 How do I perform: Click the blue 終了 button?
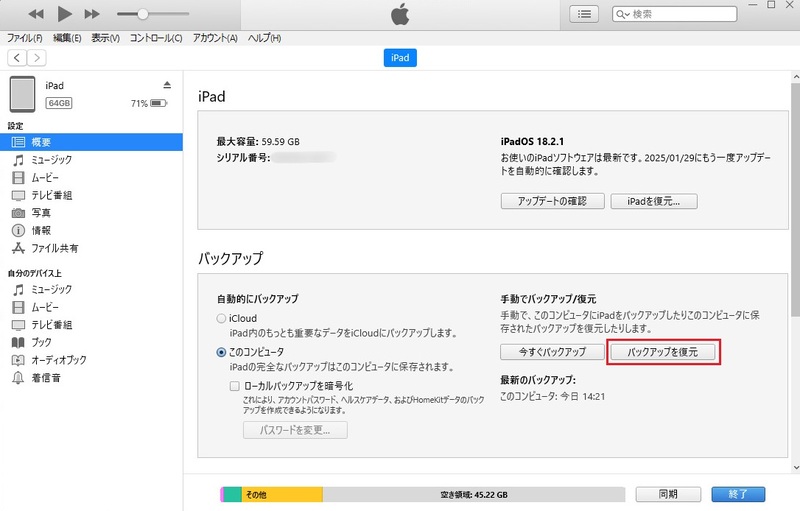738,494
